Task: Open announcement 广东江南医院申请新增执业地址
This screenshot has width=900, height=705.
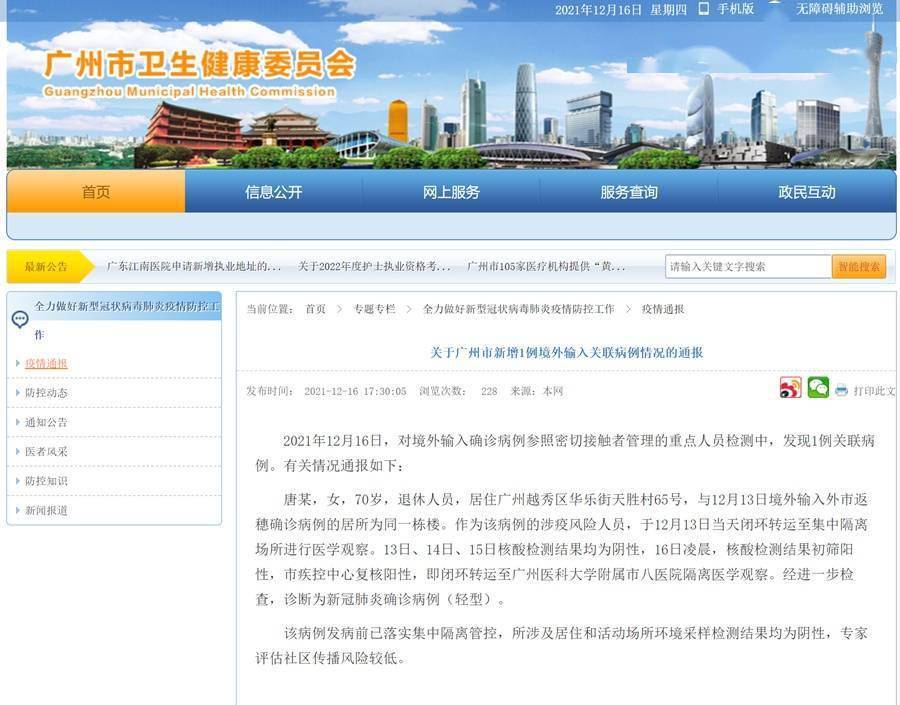Action: coord(194,266)
